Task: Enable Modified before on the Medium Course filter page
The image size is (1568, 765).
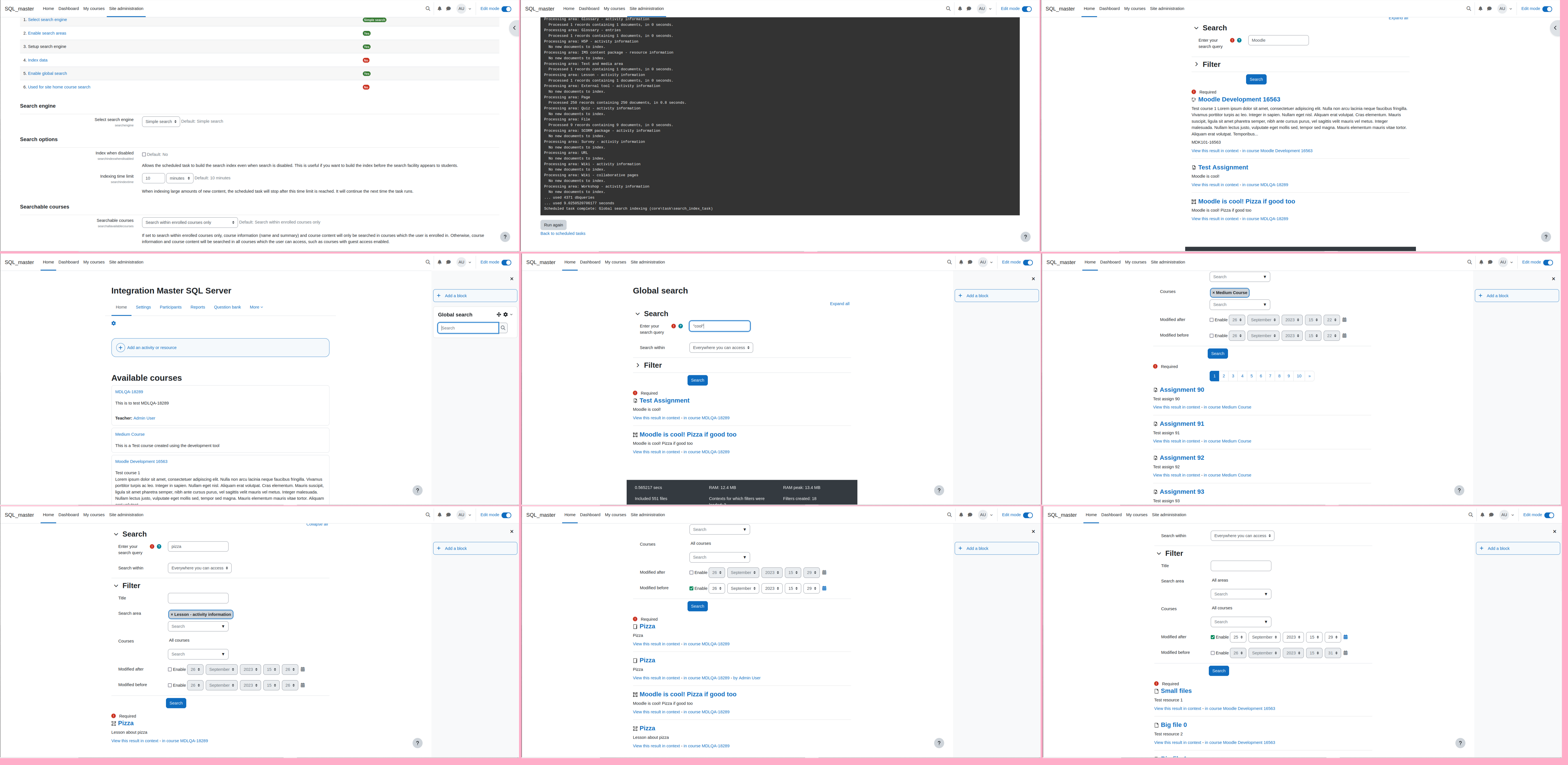Action: click(1211, 336)
